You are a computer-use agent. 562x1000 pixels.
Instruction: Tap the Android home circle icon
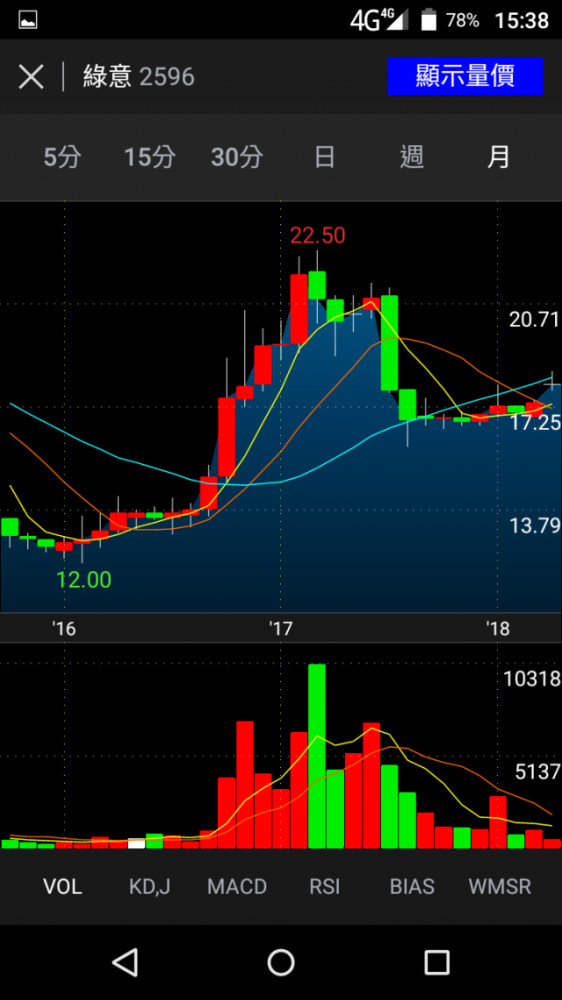(x=281, y=962)
